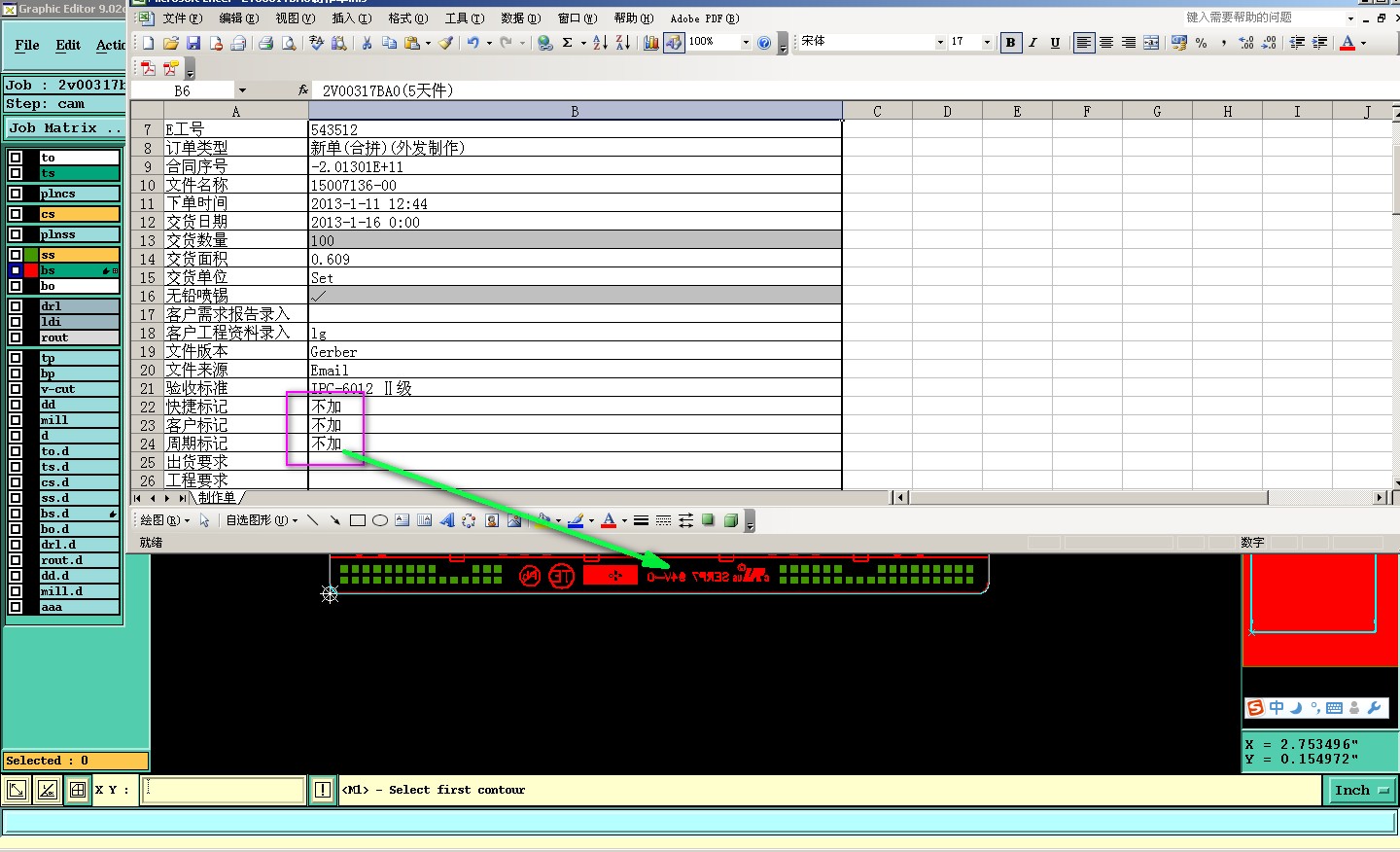Click Merge and Center icon
The height and width of the screenshot is (852, 1400).
pos(1151,43)
